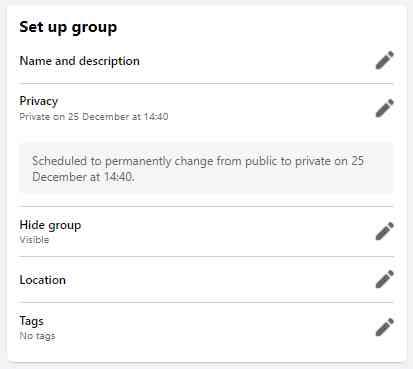Click the word 'group' in Hide group
Image resolution: width=413 pixels, height=369 pixels.
point(64,226)
